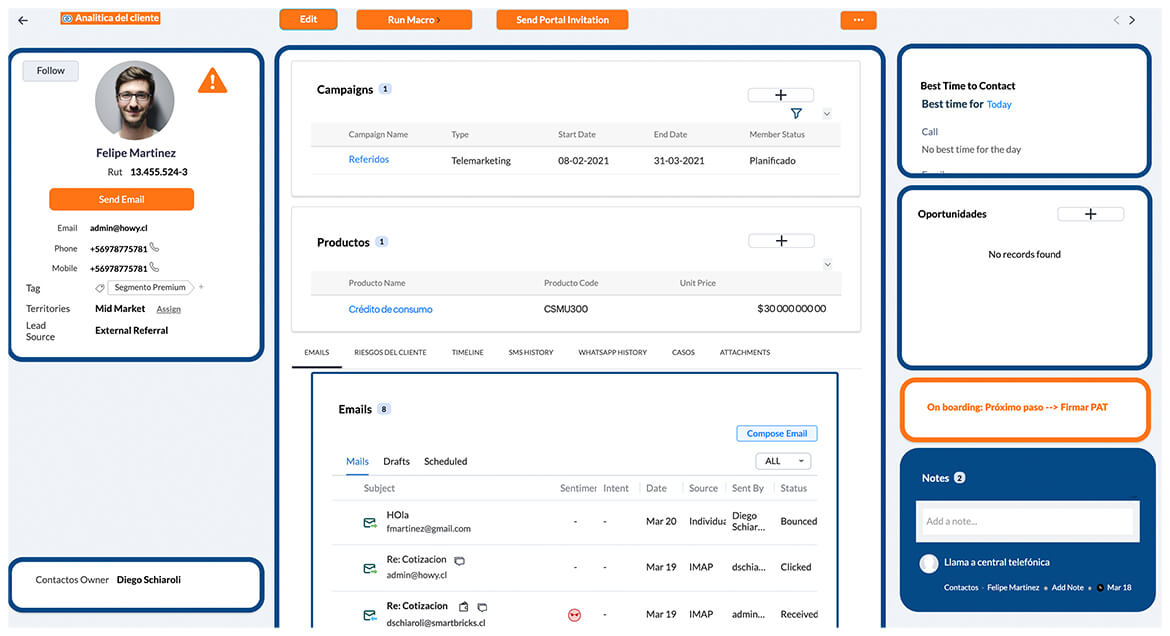Click Add Note link under the note

point(1068,587)
